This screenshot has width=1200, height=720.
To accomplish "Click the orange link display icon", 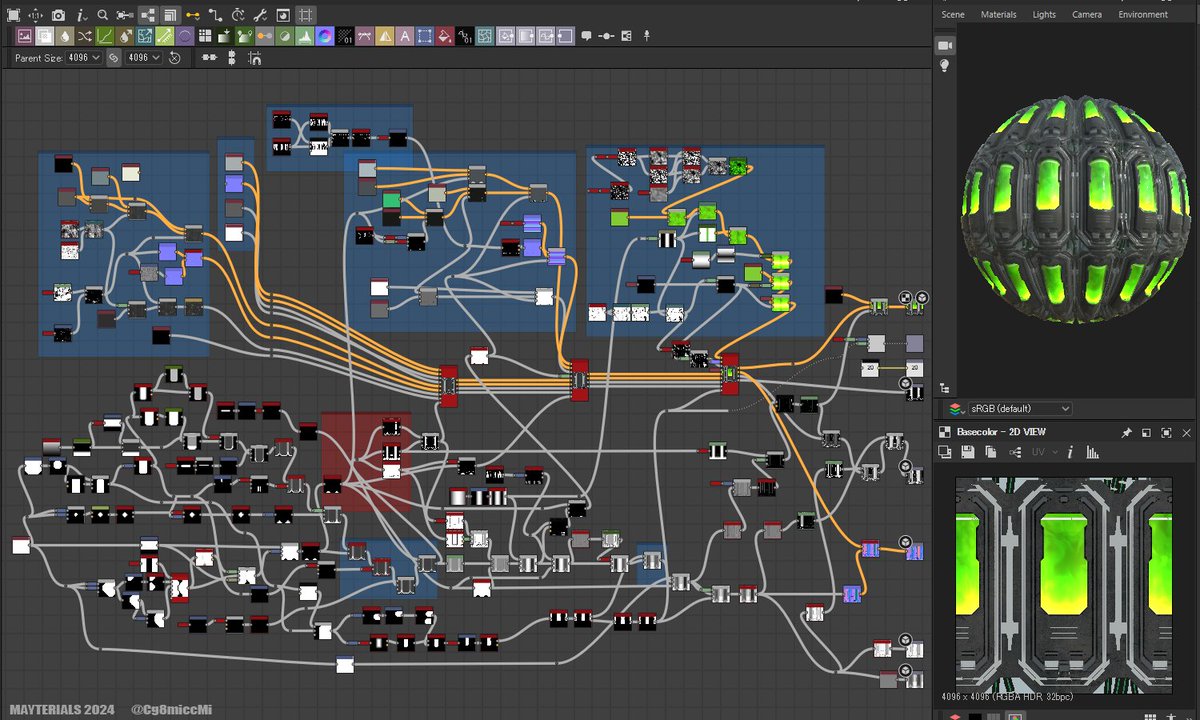I will click(x=192, y=15).
